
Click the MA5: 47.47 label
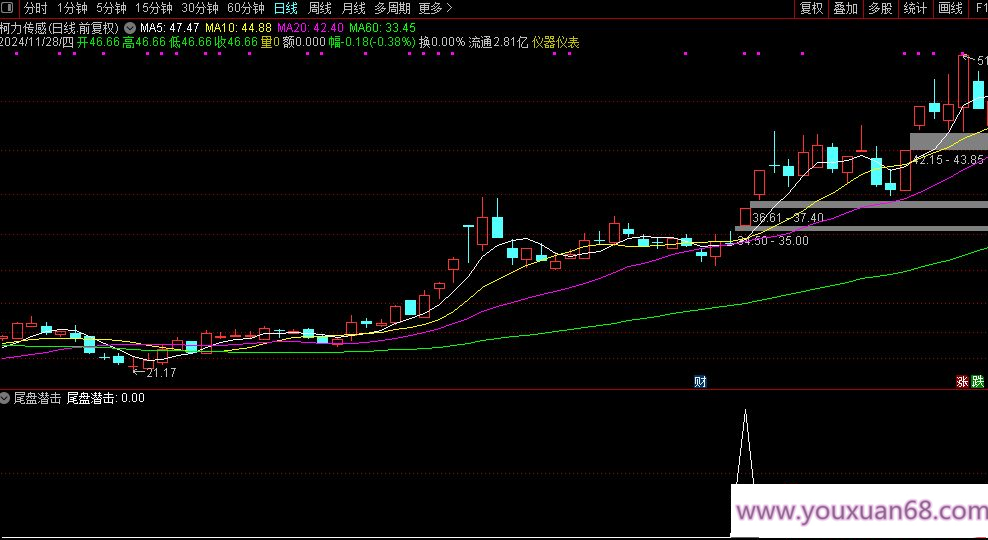click(x=169, y=28)
